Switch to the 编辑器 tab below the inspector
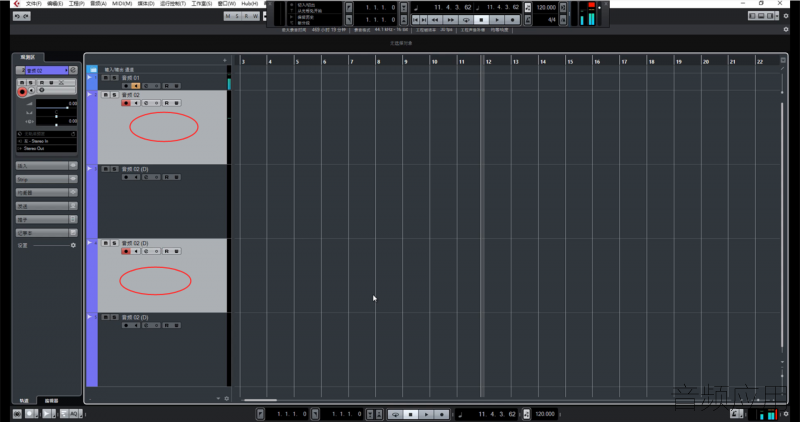Image resolution: width=800 pixels, height=422 pixels. 51,401
